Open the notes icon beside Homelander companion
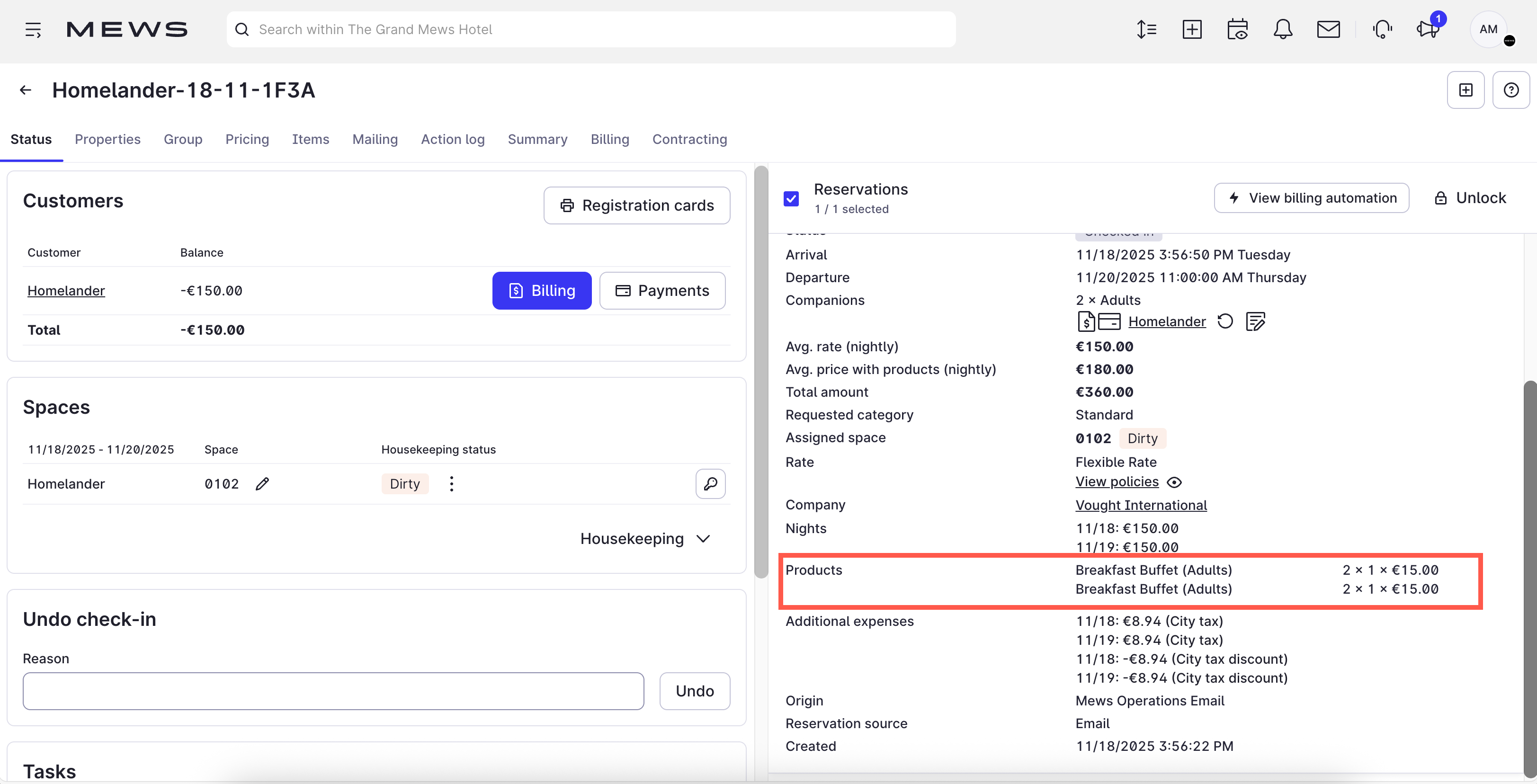The height and width of the screenshot is (784, 1537). click(1255, 321)
